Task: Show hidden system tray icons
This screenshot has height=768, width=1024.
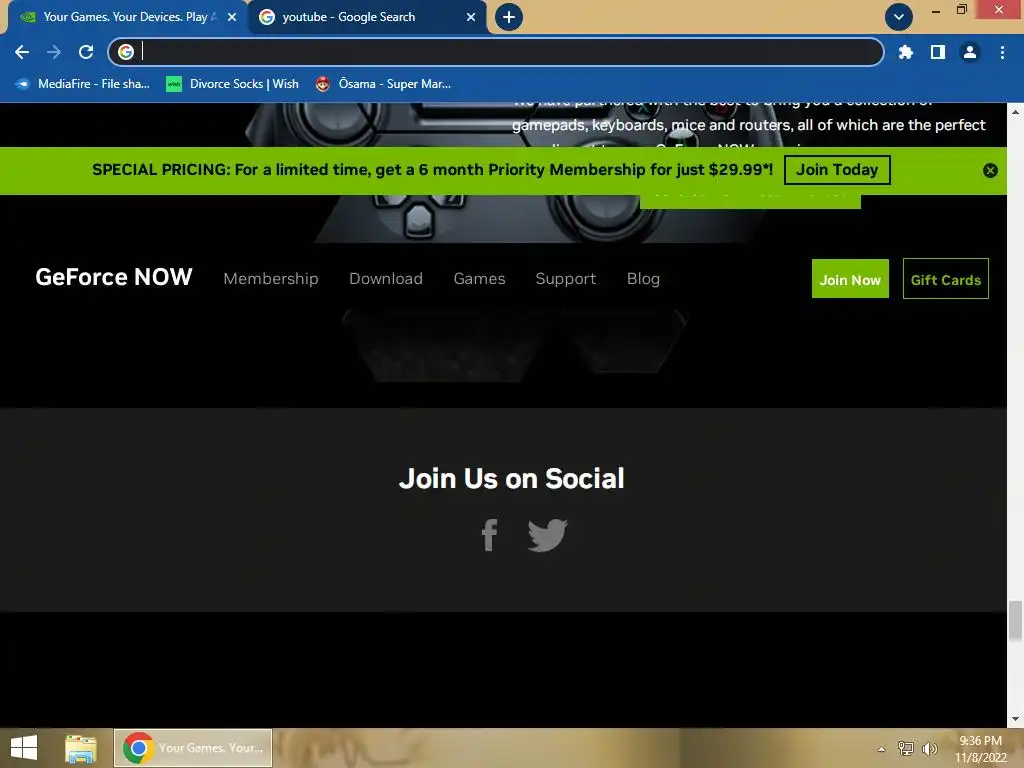Action: [882, 748]
